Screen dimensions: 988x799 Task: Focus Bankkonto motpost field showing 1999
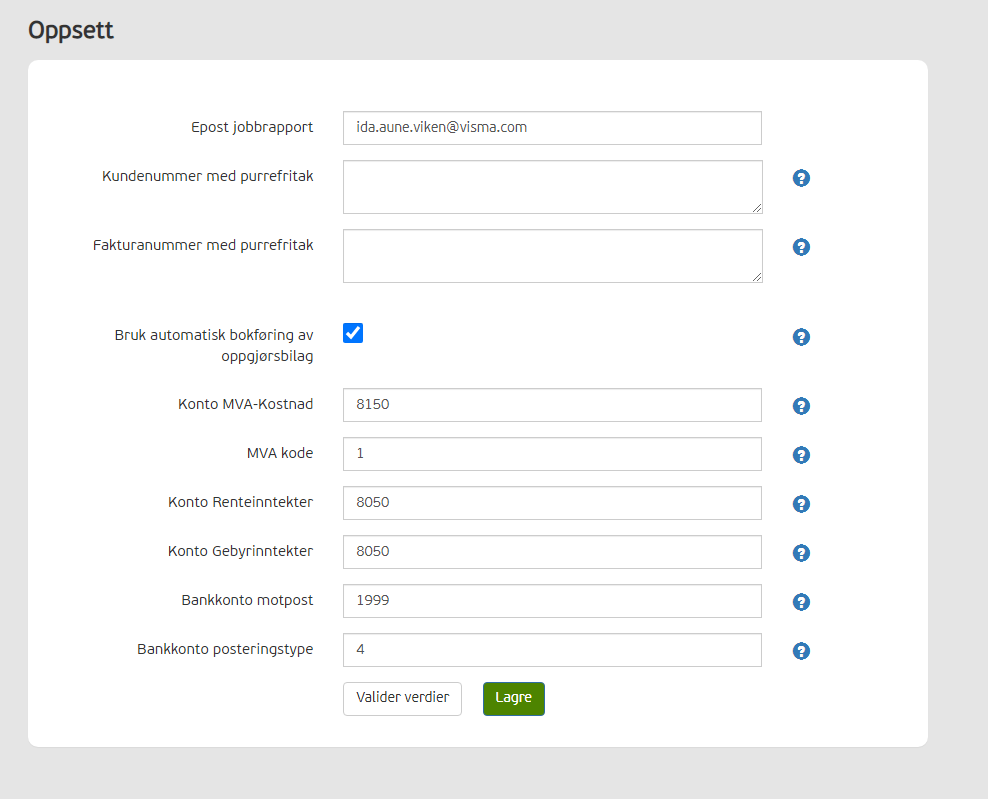(x=552, y=601)
